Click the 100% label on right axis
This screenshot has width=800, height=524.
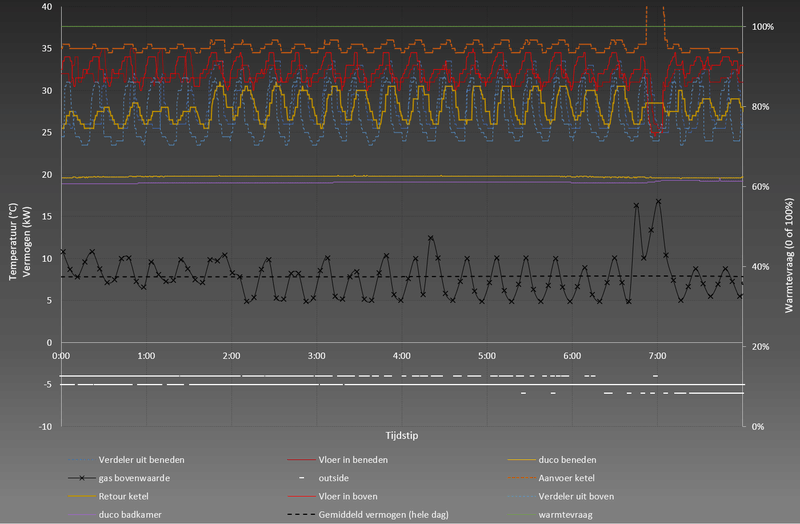click(763, 27)
